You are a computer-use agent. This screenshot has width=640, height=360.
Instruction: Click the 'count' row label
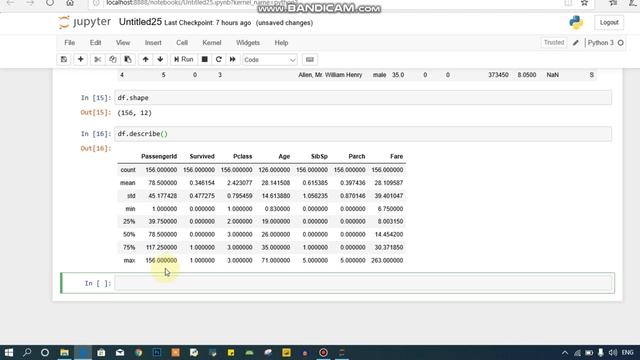128,170
